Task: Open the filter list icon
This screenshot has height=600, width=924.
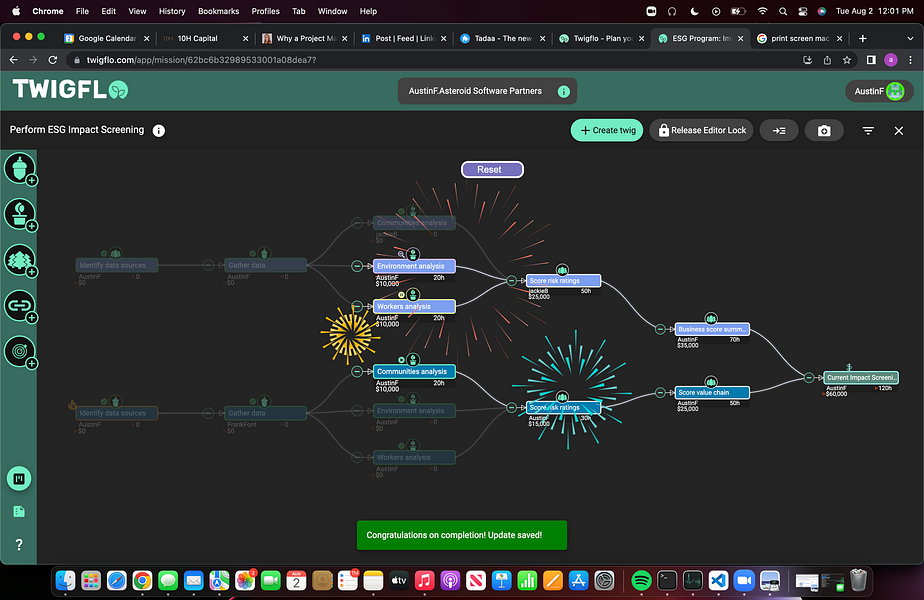Action: point(868,131)
